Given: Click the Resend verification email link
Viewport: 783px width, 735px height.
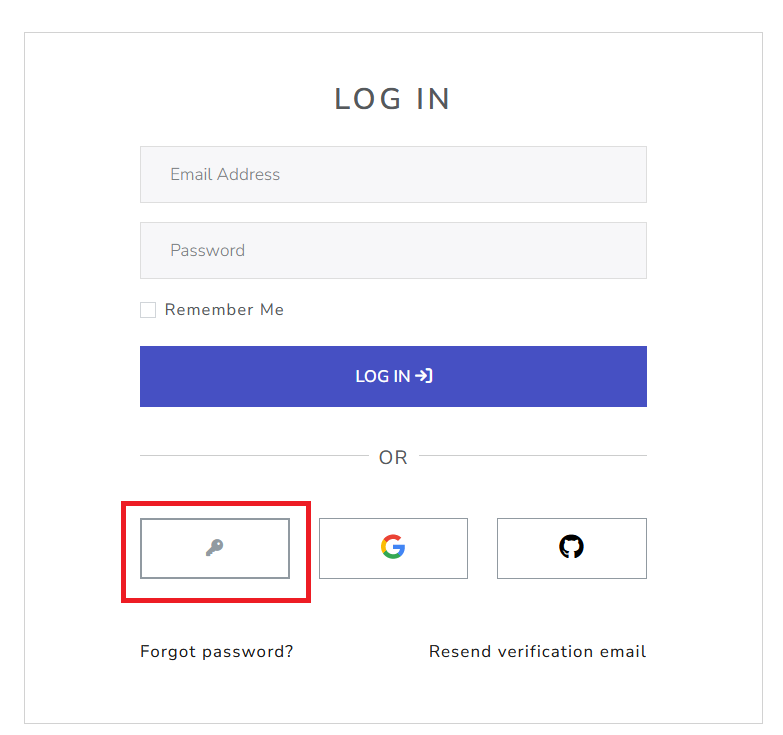Looking at the screenshot, I should click(x=537, y=651).
